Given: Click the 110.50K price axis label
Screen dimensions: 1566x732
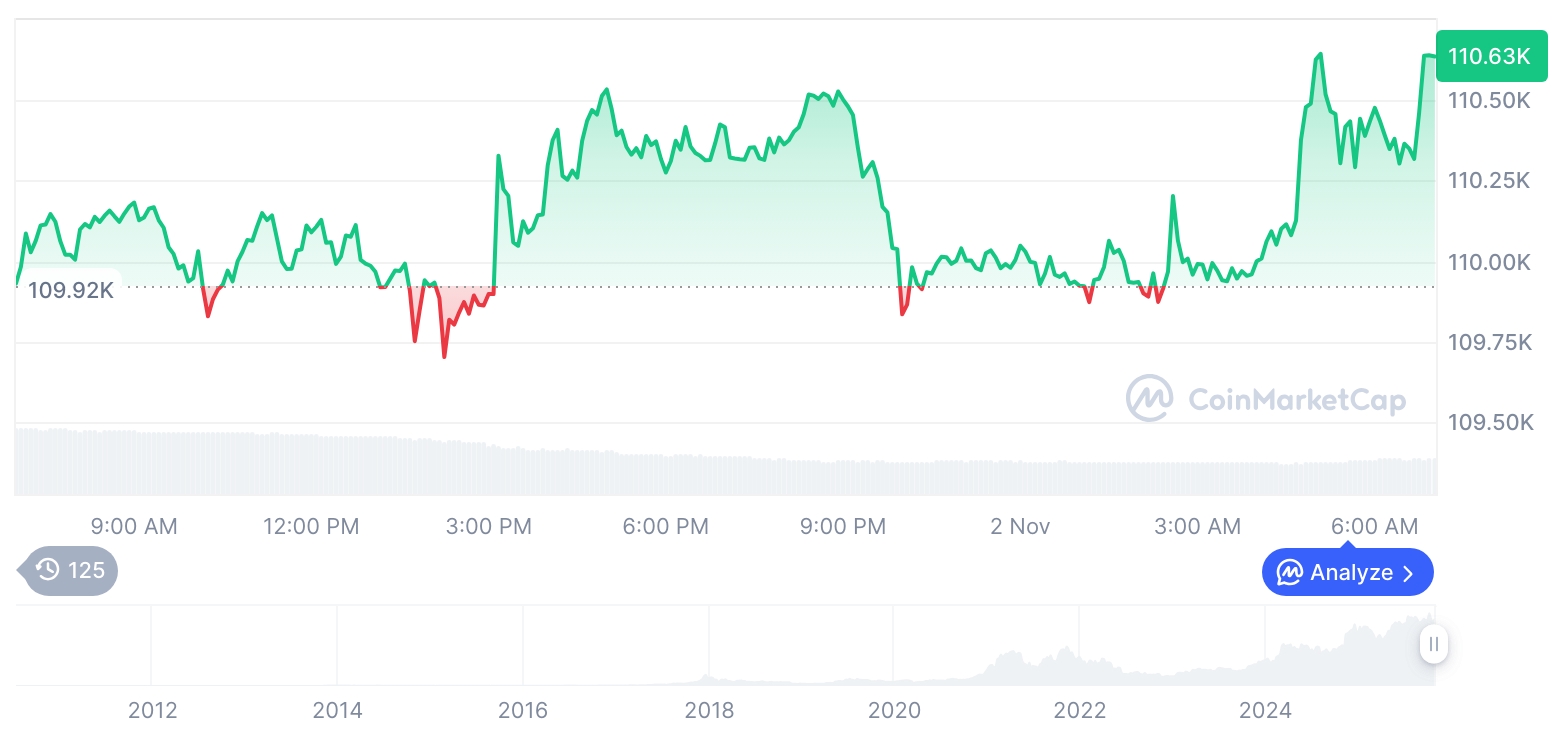Looking at the screenshot, I should pyautogui.click(x=1490, y=101).
